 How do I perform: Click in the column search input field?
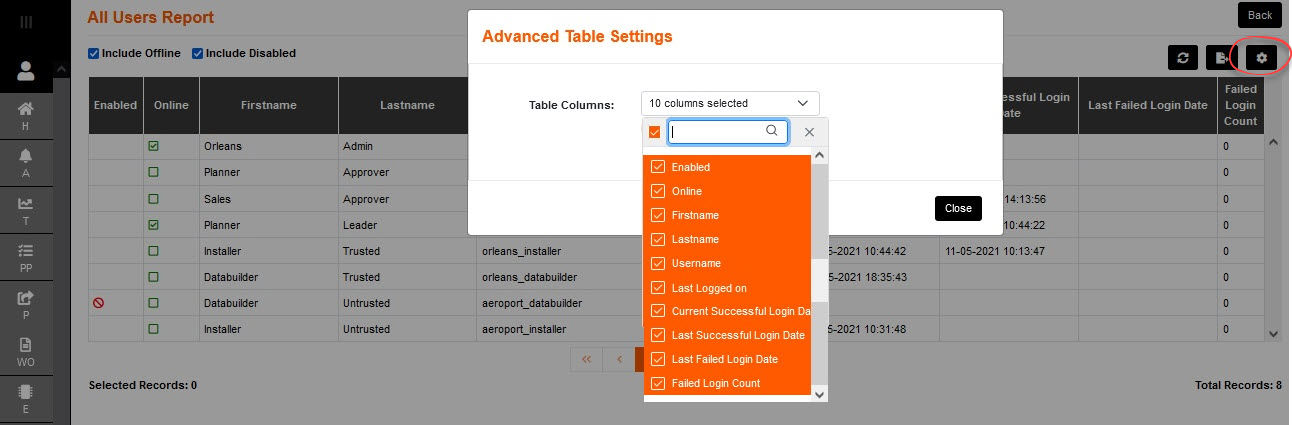point(728,132)
